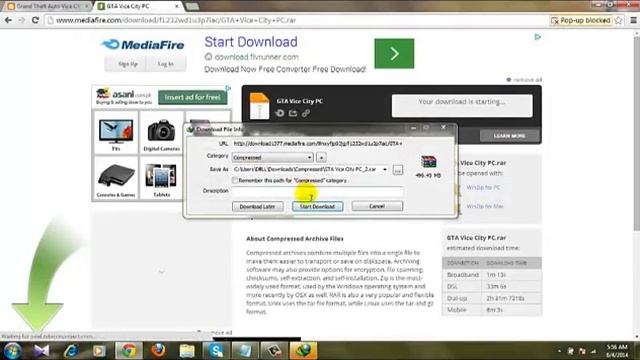Click the TVs category thumbnail

point(116,133)
